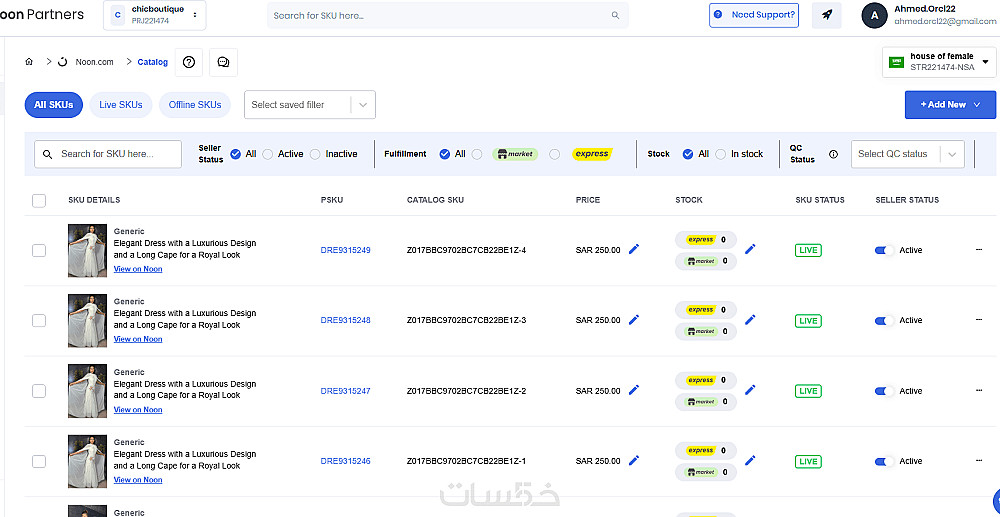The image size is (1000, 517).
Task: Toggle seller status switch for DRE9315249
Action: [885, 250]
